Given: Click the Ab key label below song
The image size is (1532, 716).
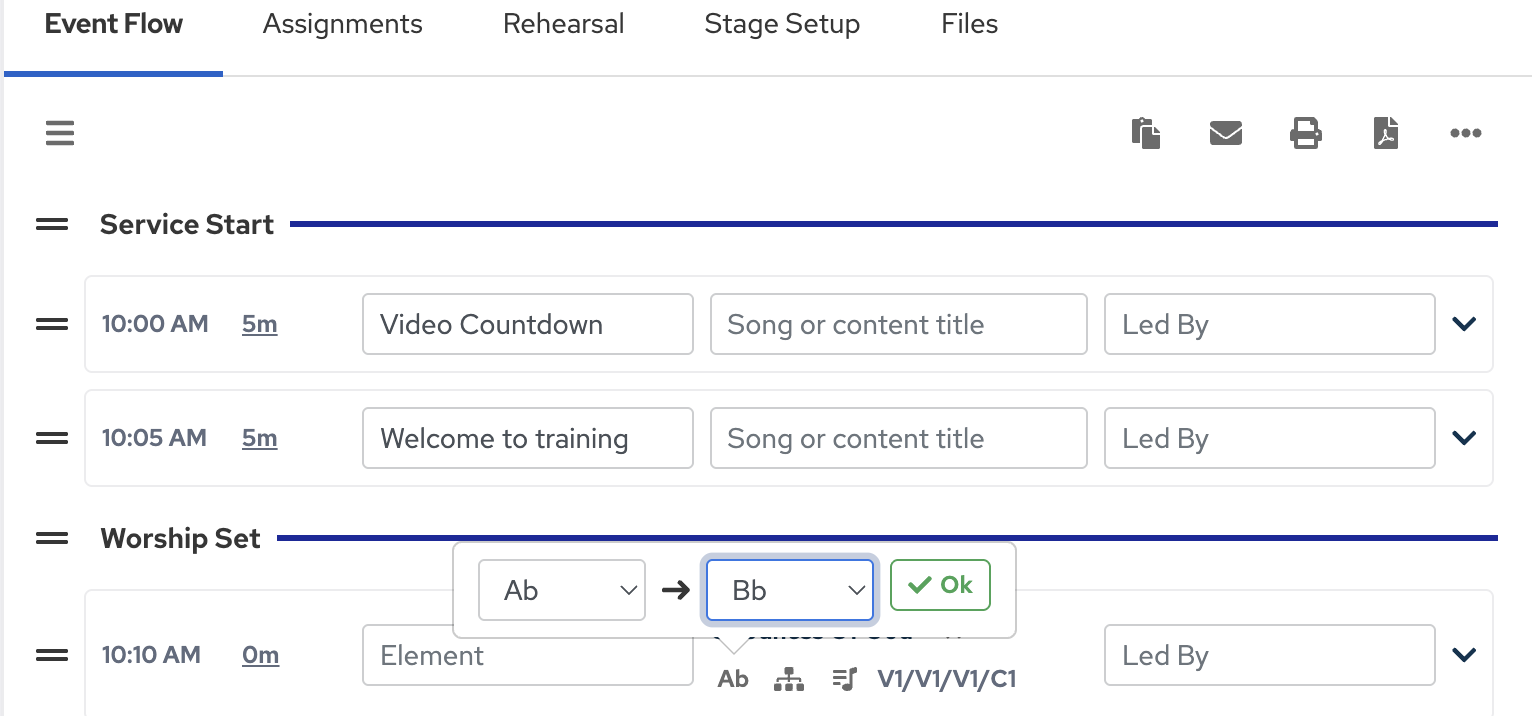Looking at the screenshot, I should tap(733, 680).
